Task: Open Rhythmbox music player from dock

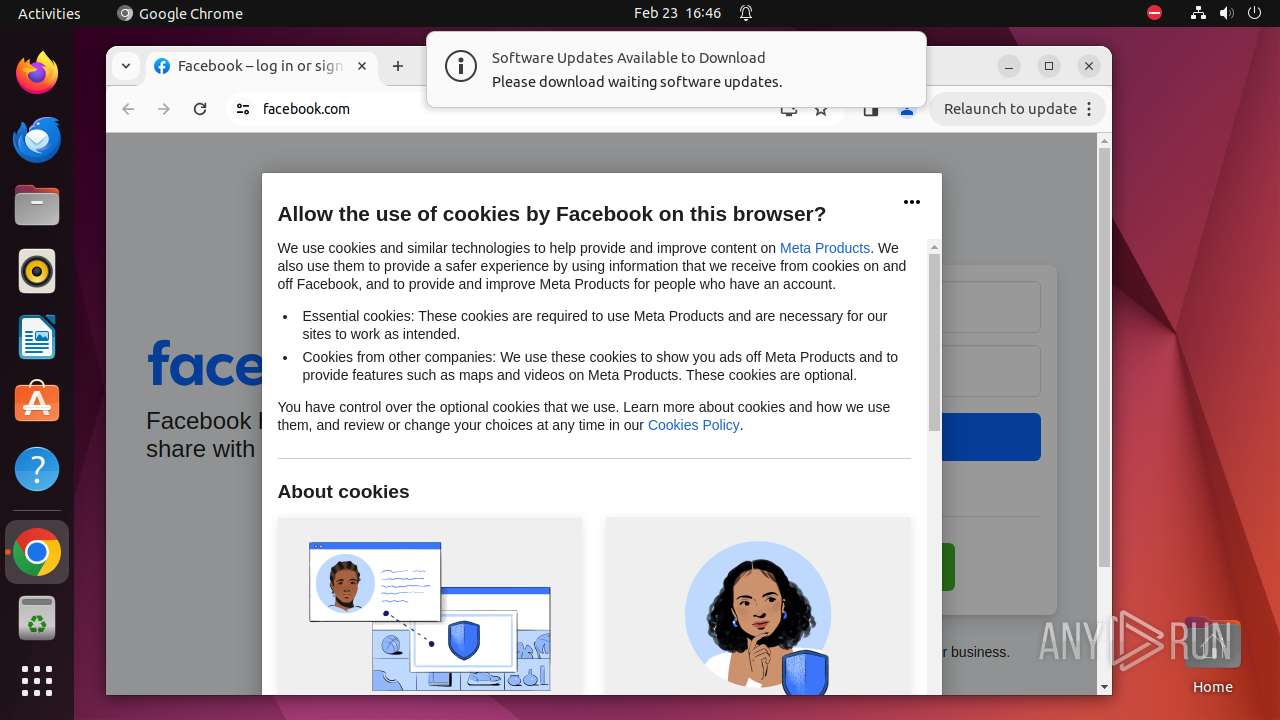Action: coord(37,271)
